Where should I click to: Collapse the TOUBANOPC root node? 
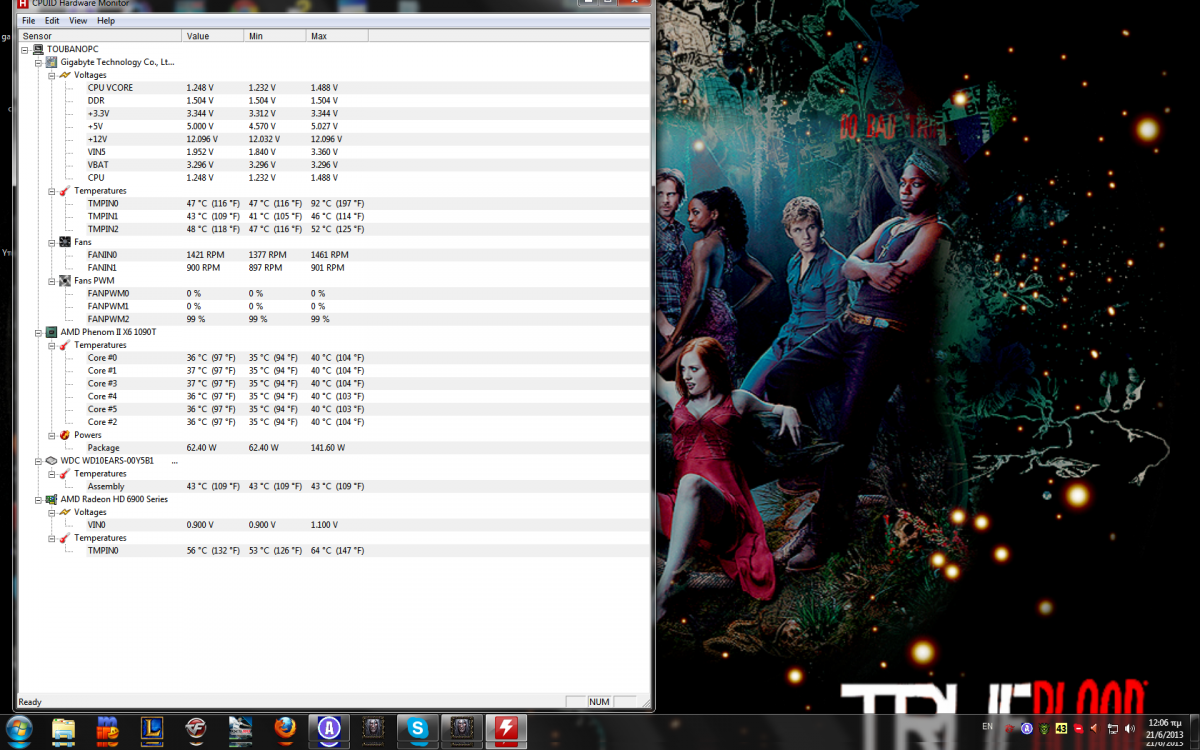coord(25,49)
